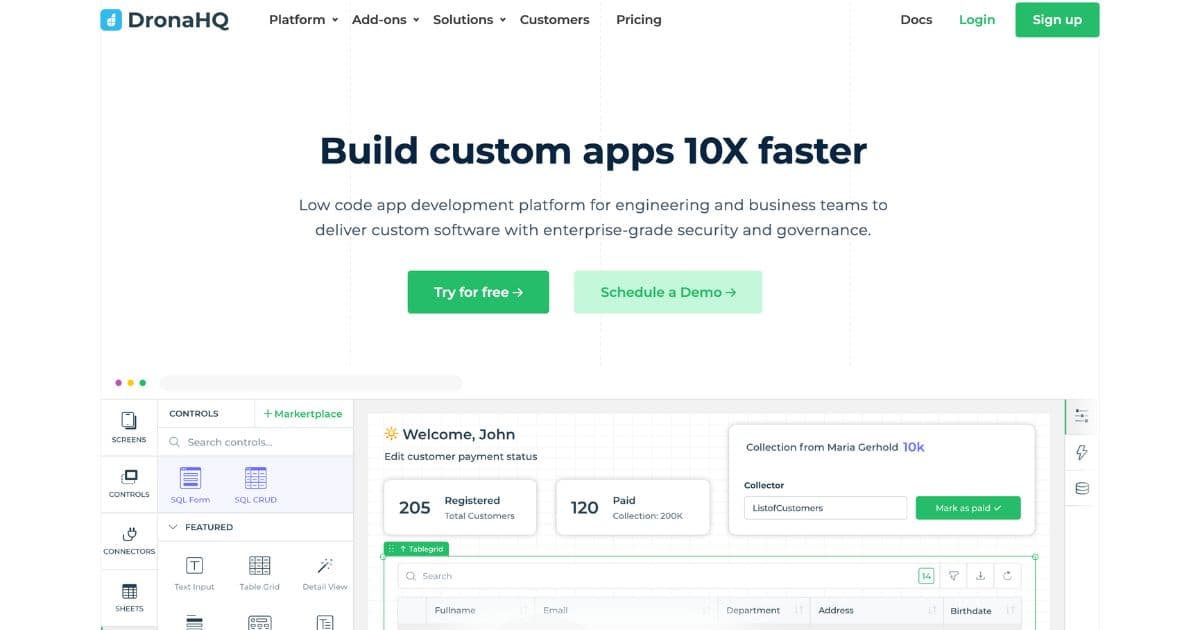Click the table filter funnel icon
Screen dimensions: 1200x630
(x=953, y=576)
